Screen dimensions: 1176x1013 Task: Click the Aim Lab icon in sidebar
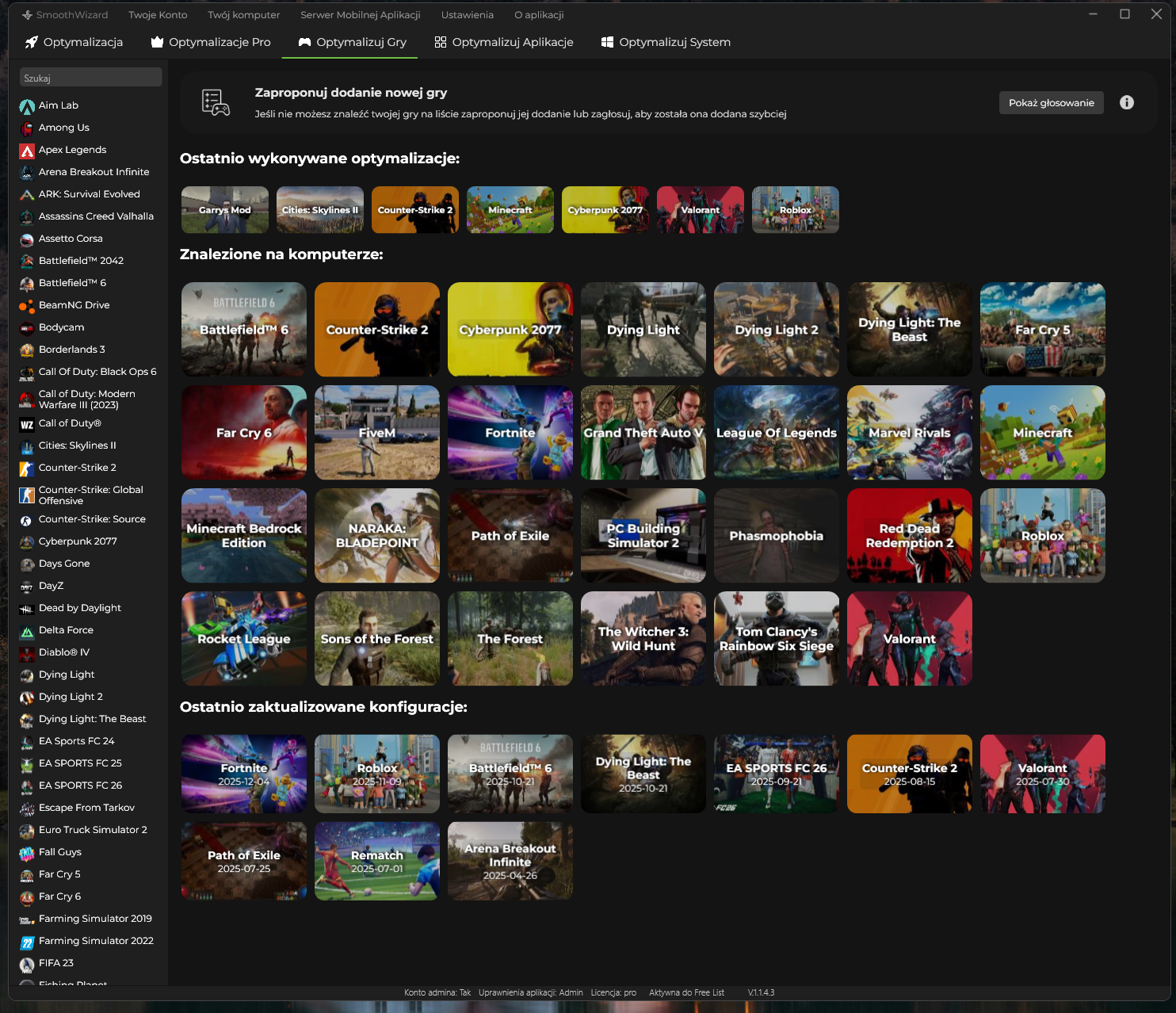(27, 106)
